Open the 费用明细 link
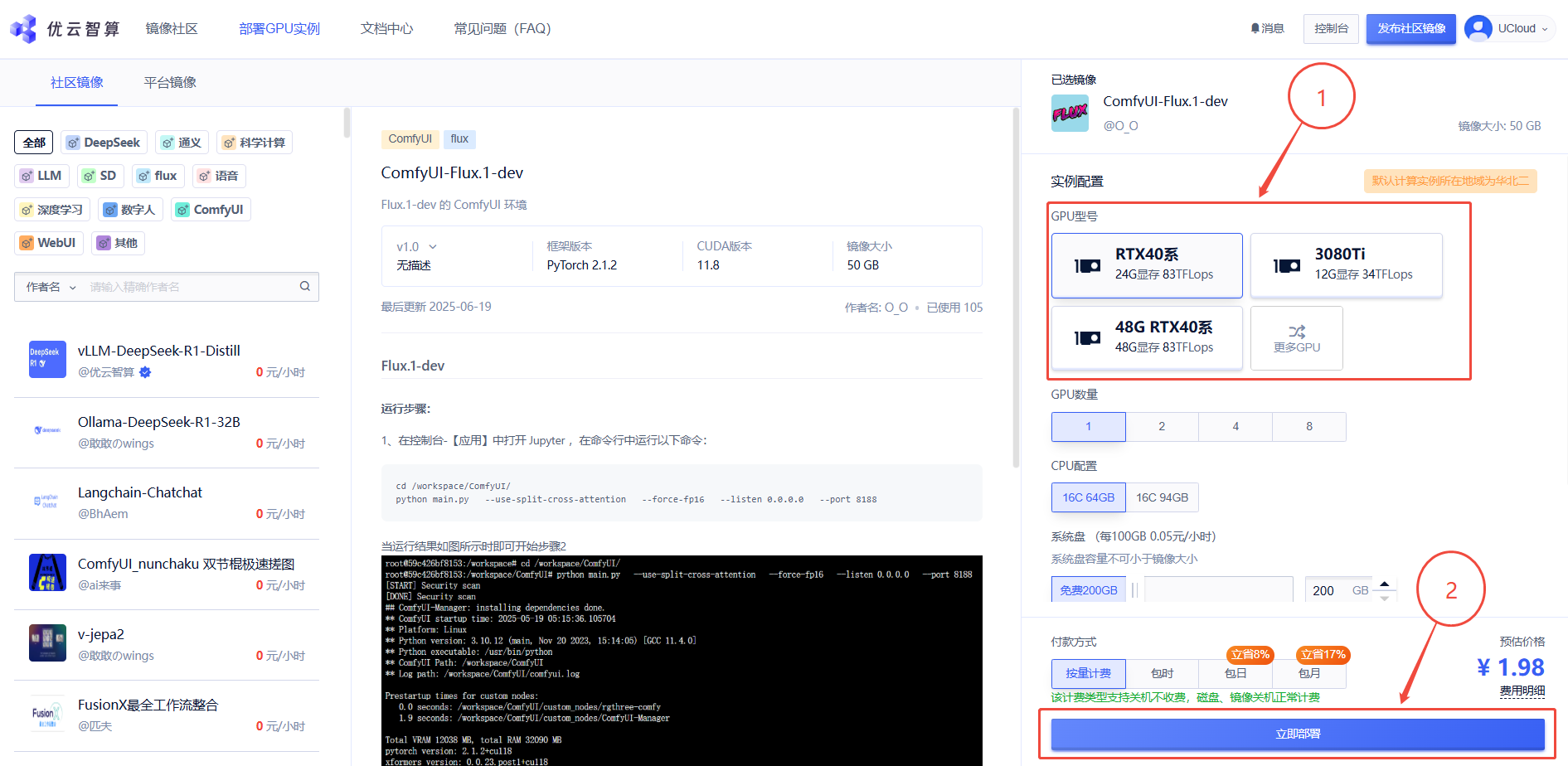This screenshot has height=766, width=1568. point(1522,691)
